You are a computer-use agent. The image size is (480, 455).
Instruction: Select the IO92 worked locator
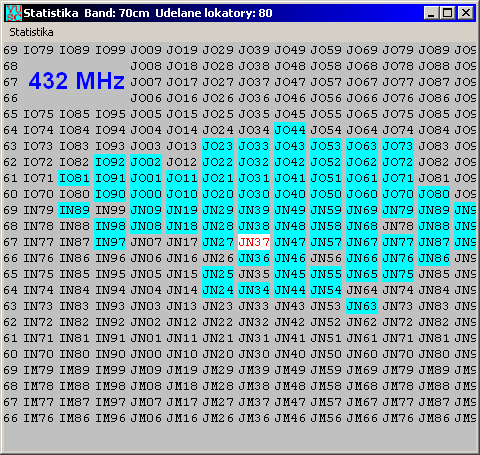pos(110,162)
